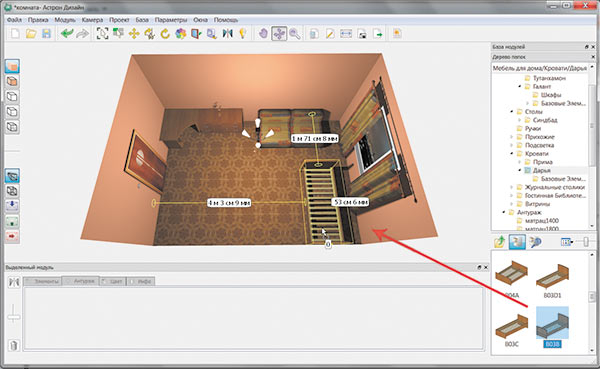The width and height of the screenshot is (600, 369).
Task: Click the light bulb lighting icon
Action: 243,34
